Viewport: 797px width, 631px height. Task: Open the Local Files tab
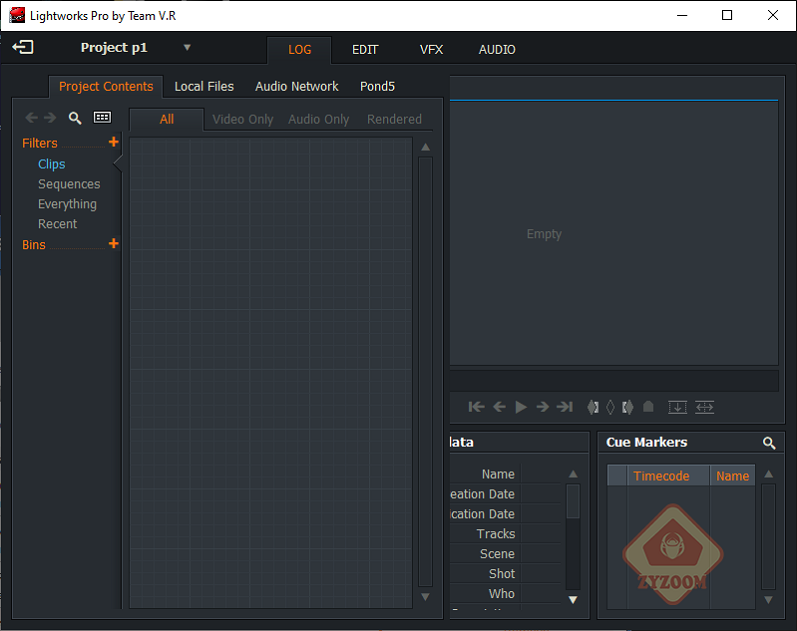pos(204,86)
